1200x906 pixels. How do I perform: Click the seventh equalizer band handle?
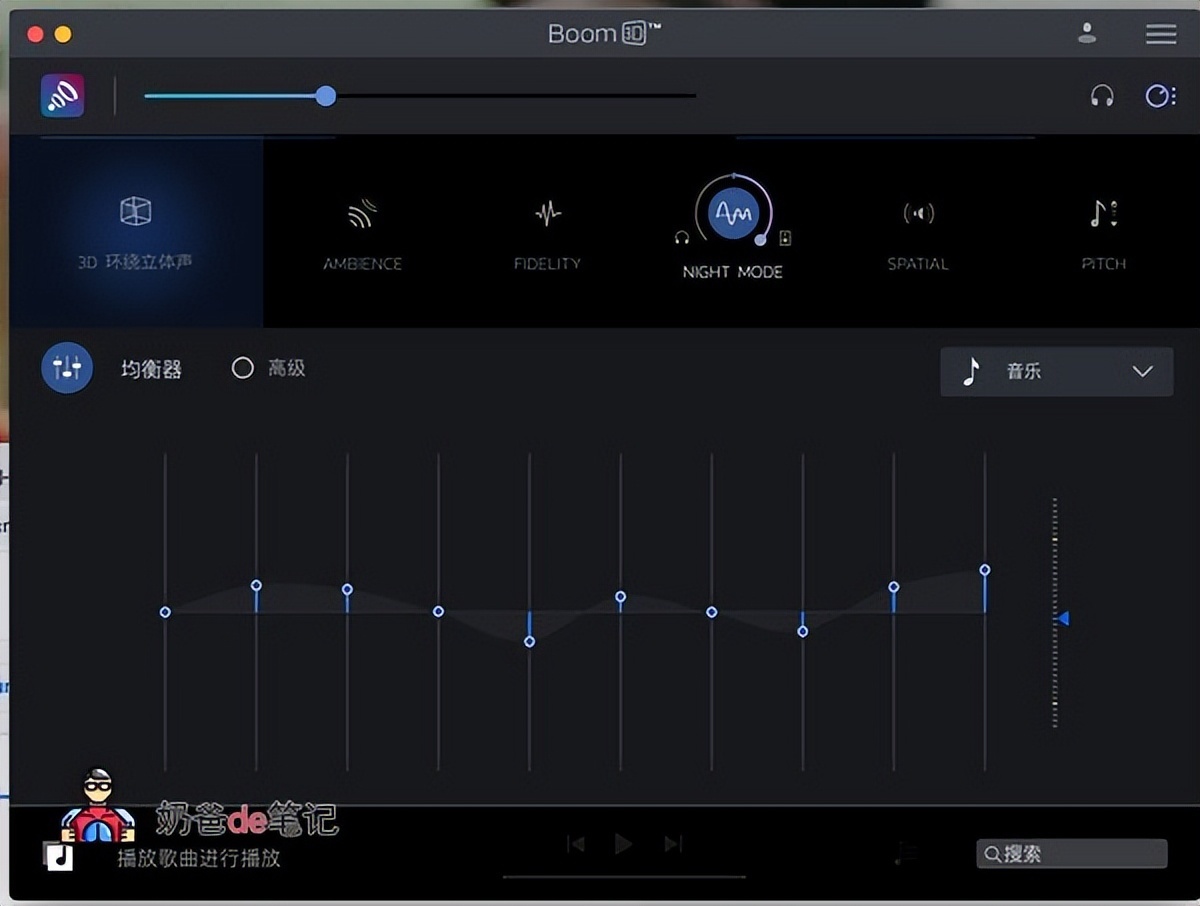point(711,611)
